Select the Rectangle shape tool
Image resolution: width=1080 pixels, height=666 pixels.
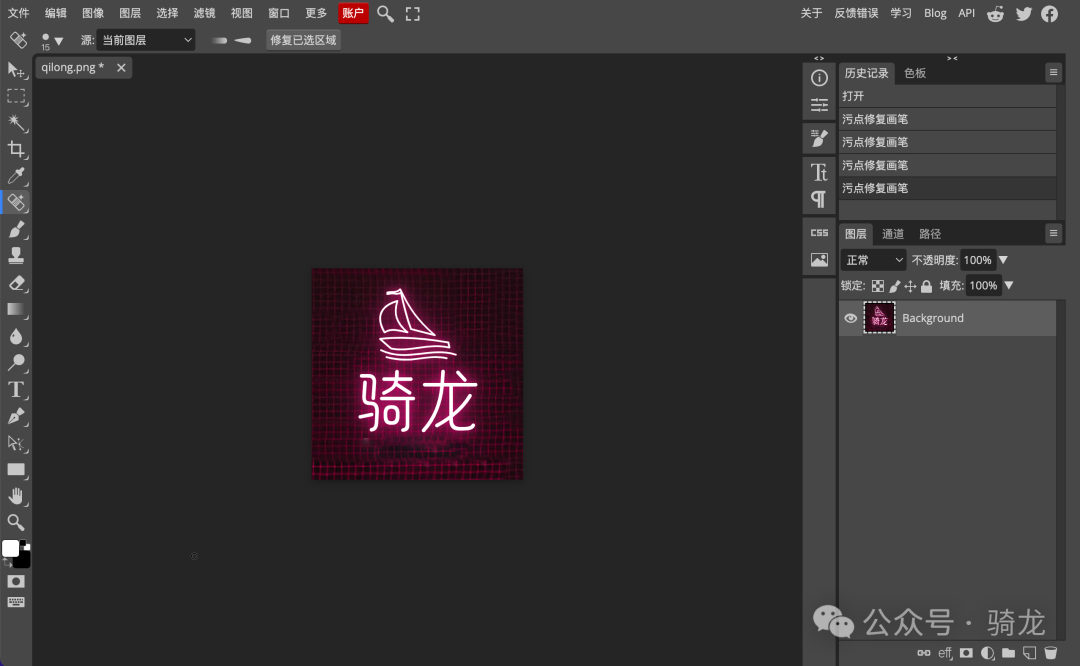click(16, 470)
